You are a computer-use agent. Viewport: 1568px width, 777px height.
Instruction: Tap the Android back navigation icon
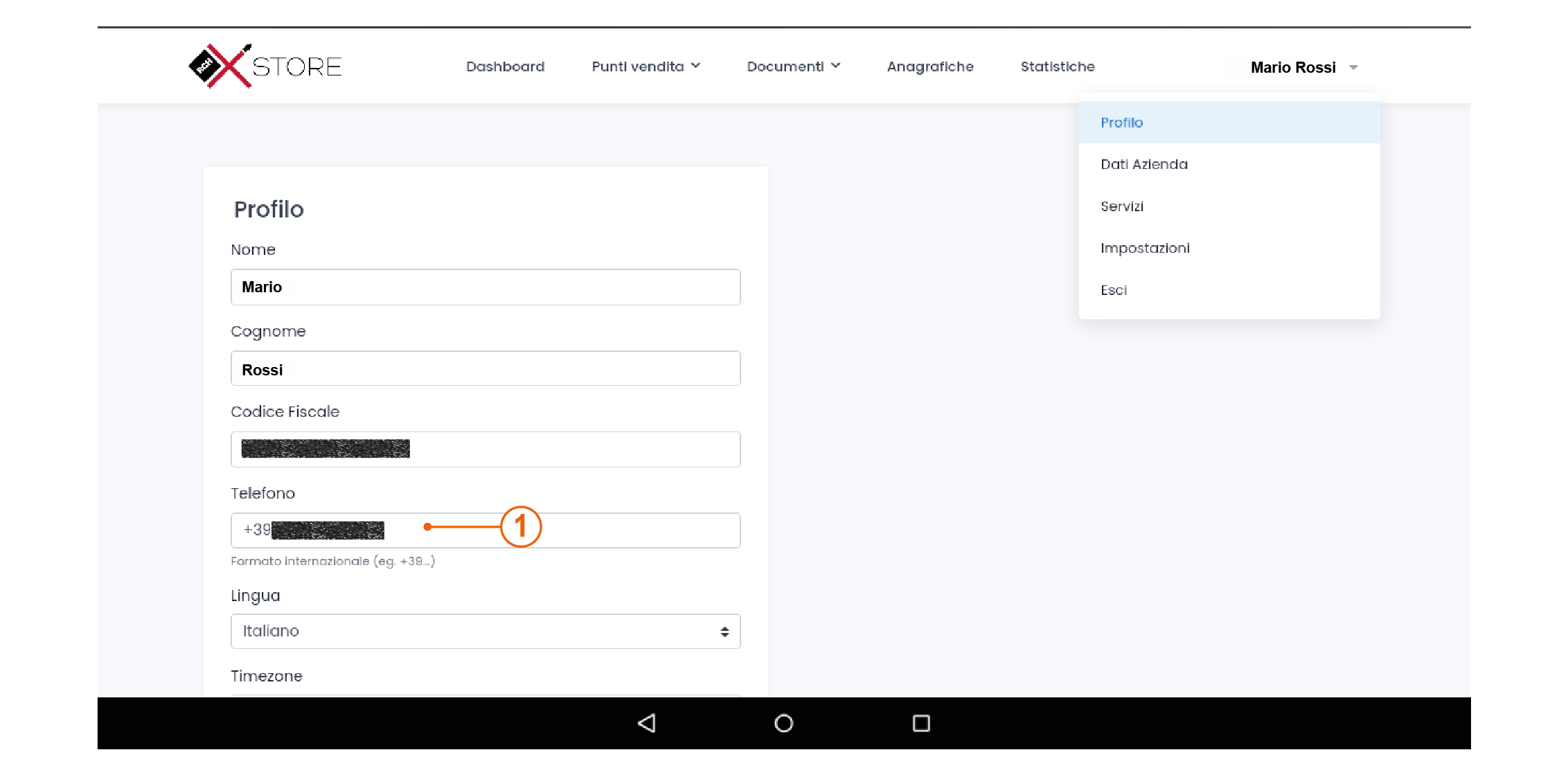646,723
